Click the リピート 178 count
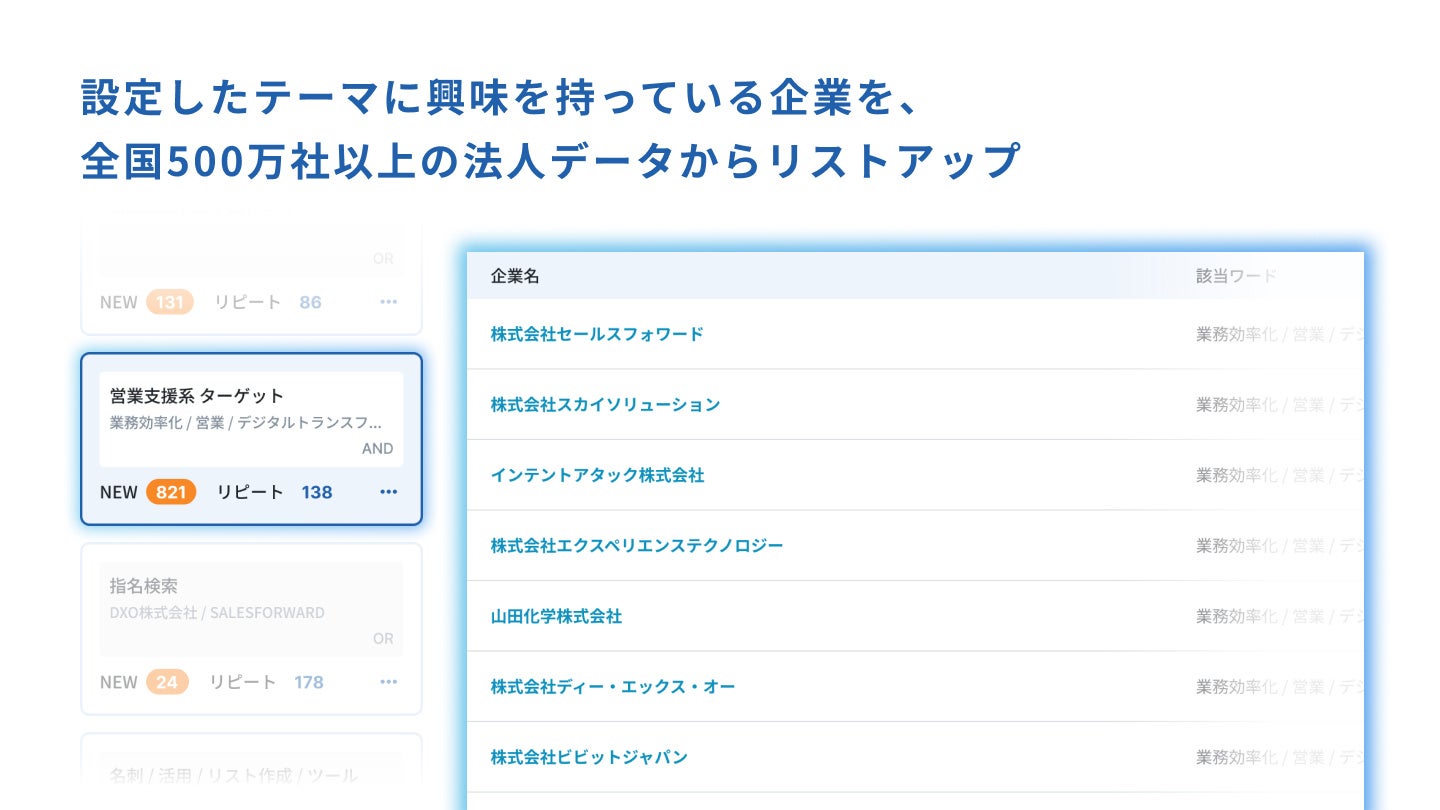The height and width of the screenshot is (810, 1440). [309, 682]
